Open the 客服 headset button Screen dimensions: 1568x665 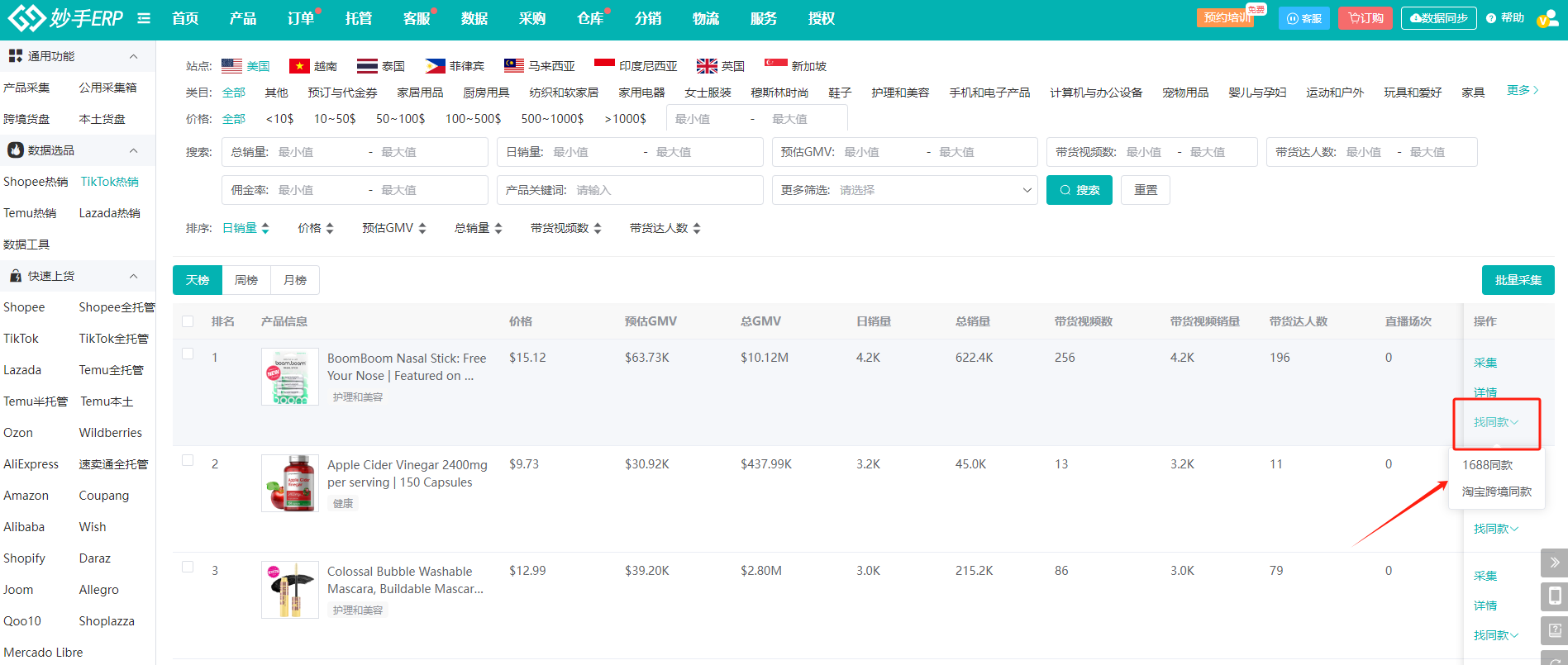(x=1304, y=18)
